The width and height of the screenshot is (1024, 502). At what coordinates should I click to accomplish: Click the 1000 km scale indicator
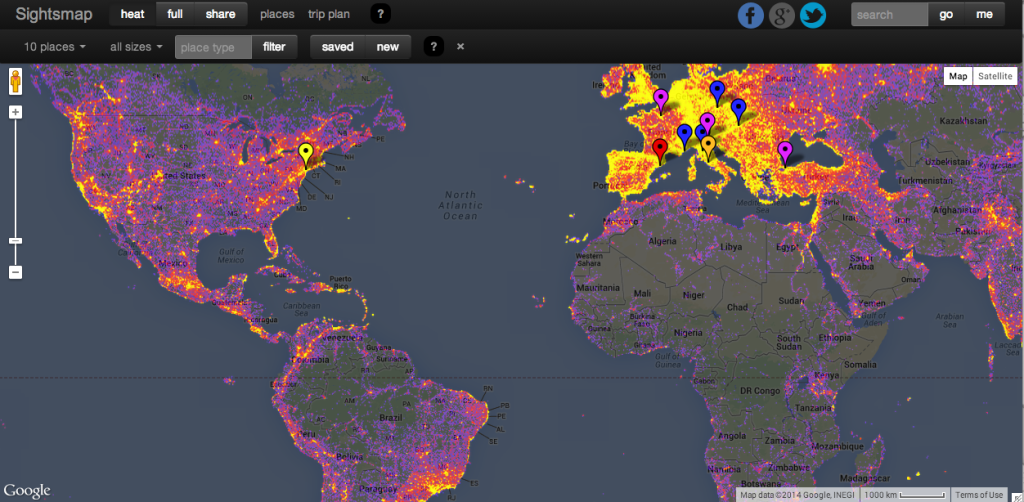pos(903,495)
